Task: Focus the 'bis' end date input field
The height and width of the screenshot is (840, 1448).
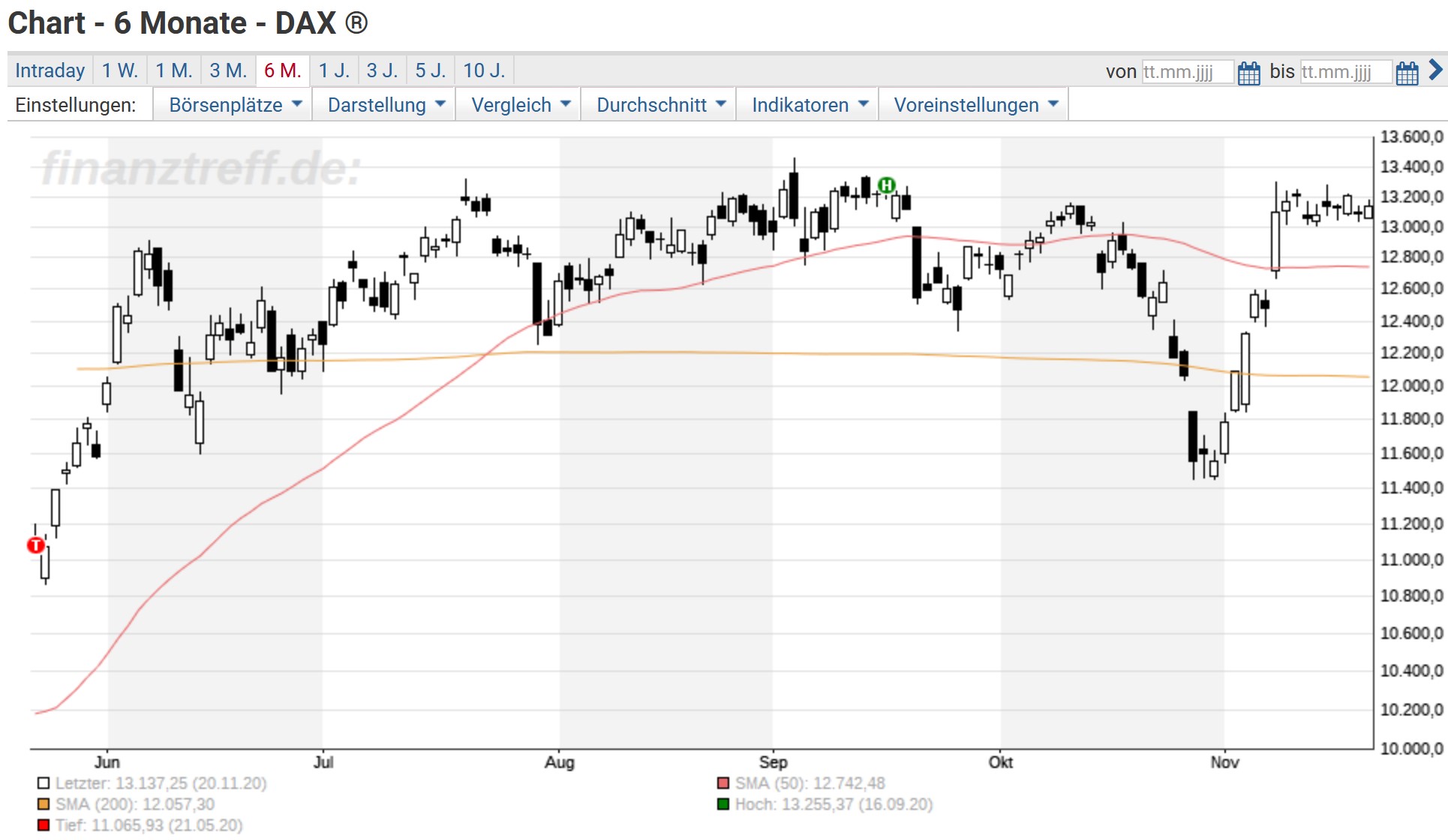Action: coord(1346,72)
